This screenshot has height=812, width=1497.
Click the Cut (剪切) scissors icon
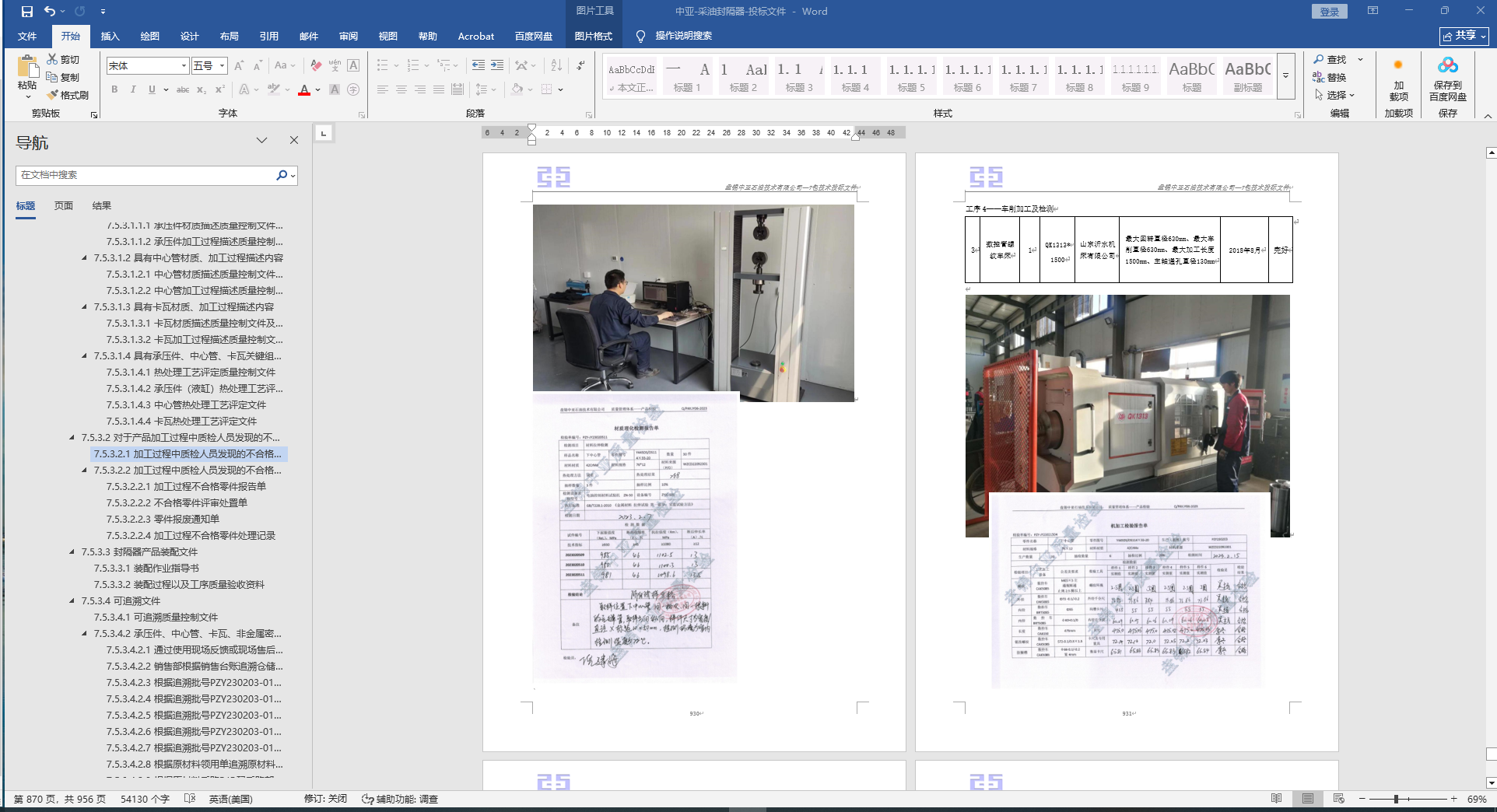52,59
